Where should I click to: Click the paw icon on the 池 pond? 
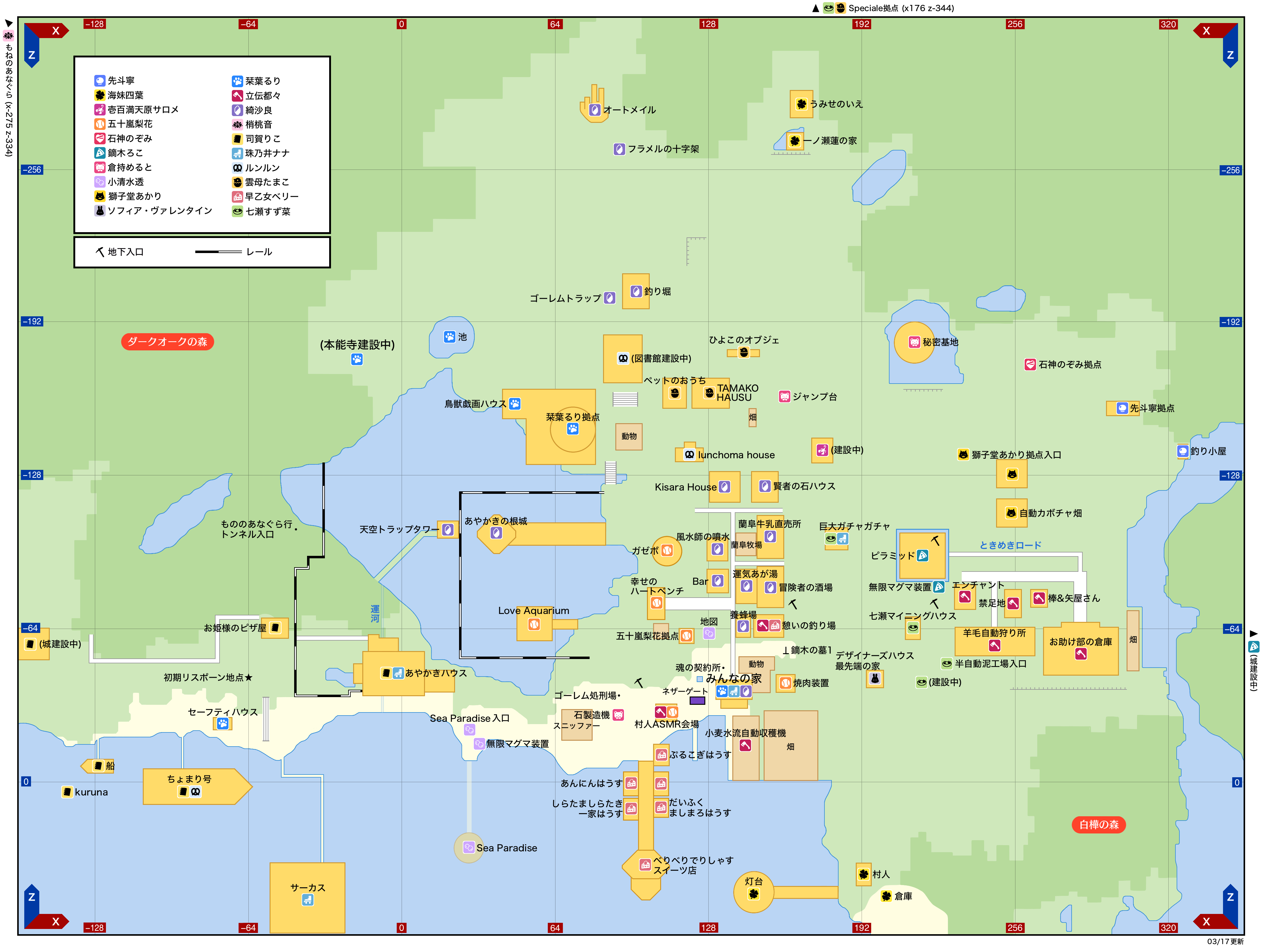pos(450,337)
